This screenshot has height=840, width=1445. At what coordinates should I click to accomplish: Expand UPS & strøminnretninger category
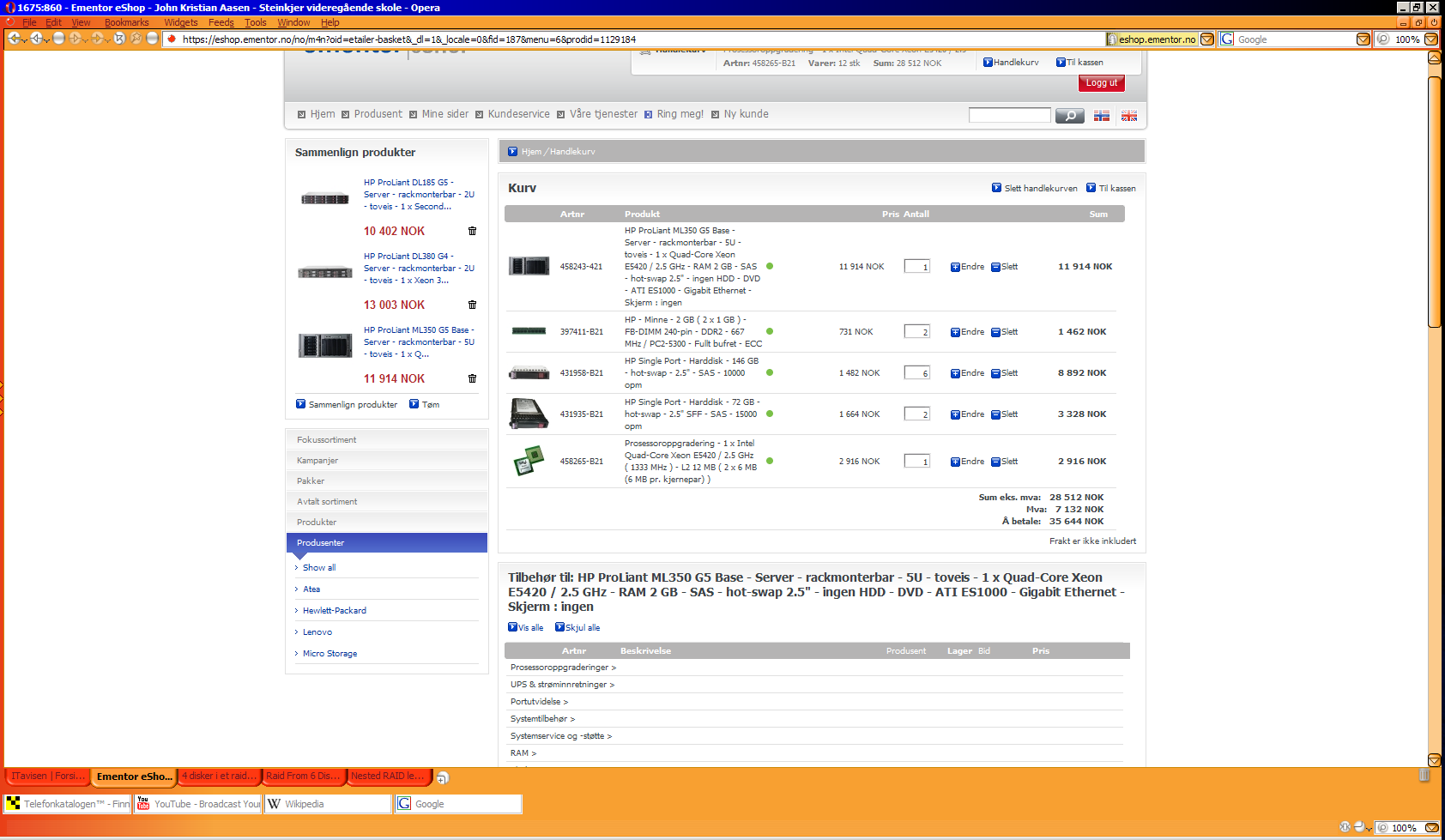562,685
